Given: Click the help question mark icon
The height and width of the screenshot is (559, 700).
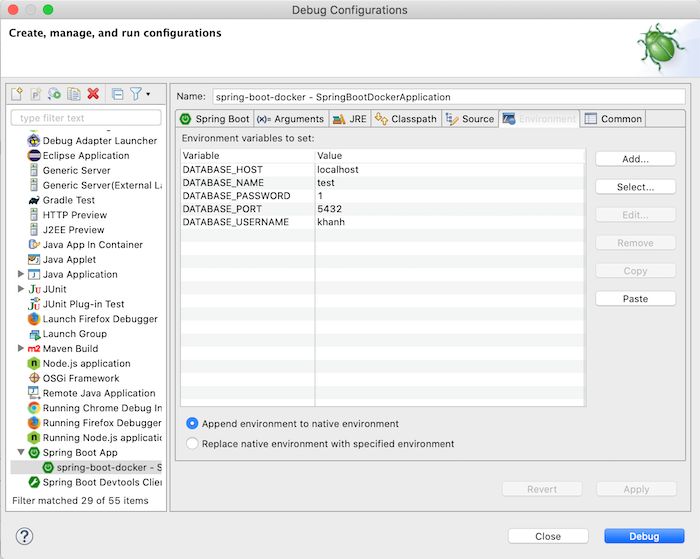Looking at the screenshot, I should 25,536.
